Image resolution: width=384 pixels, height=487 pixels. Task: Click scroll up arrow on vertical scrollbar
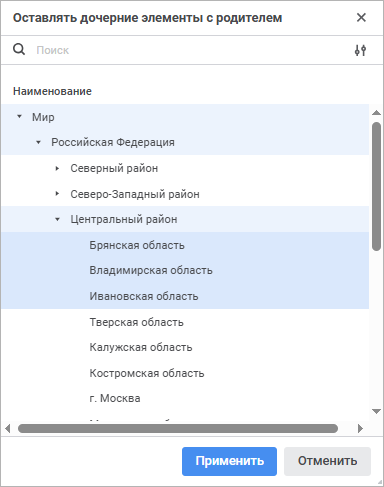tap(376, 113)
